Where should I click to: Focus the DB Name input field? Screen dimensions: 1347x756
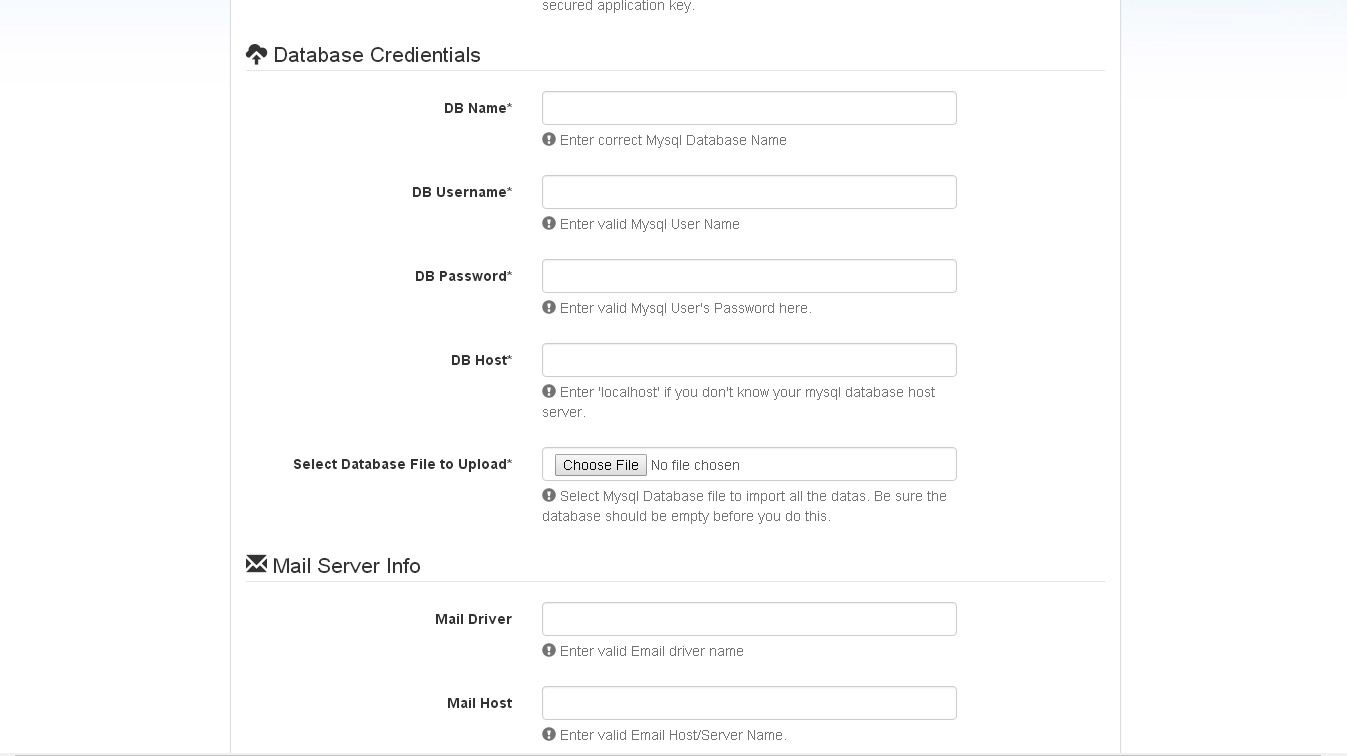749,108
